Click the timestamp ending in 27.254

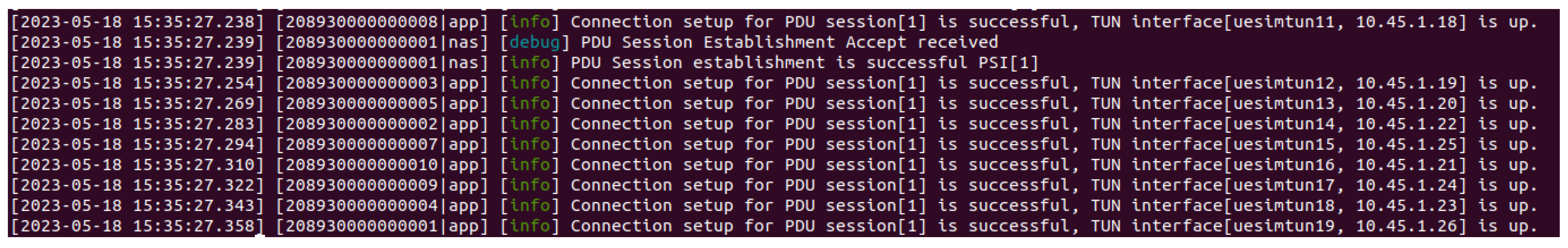pyautogui.click(x=138, y=84)
